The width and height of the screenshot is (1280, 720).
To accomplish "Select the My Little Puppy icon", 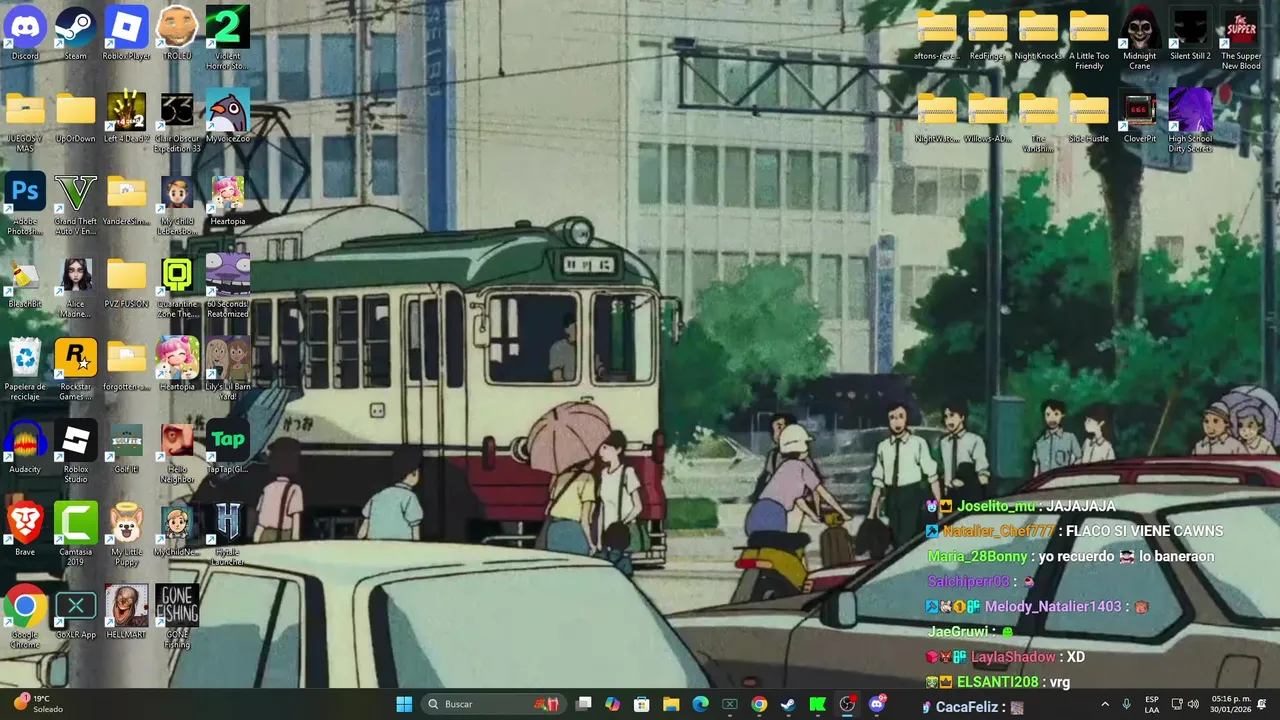I will click(126, 535).
